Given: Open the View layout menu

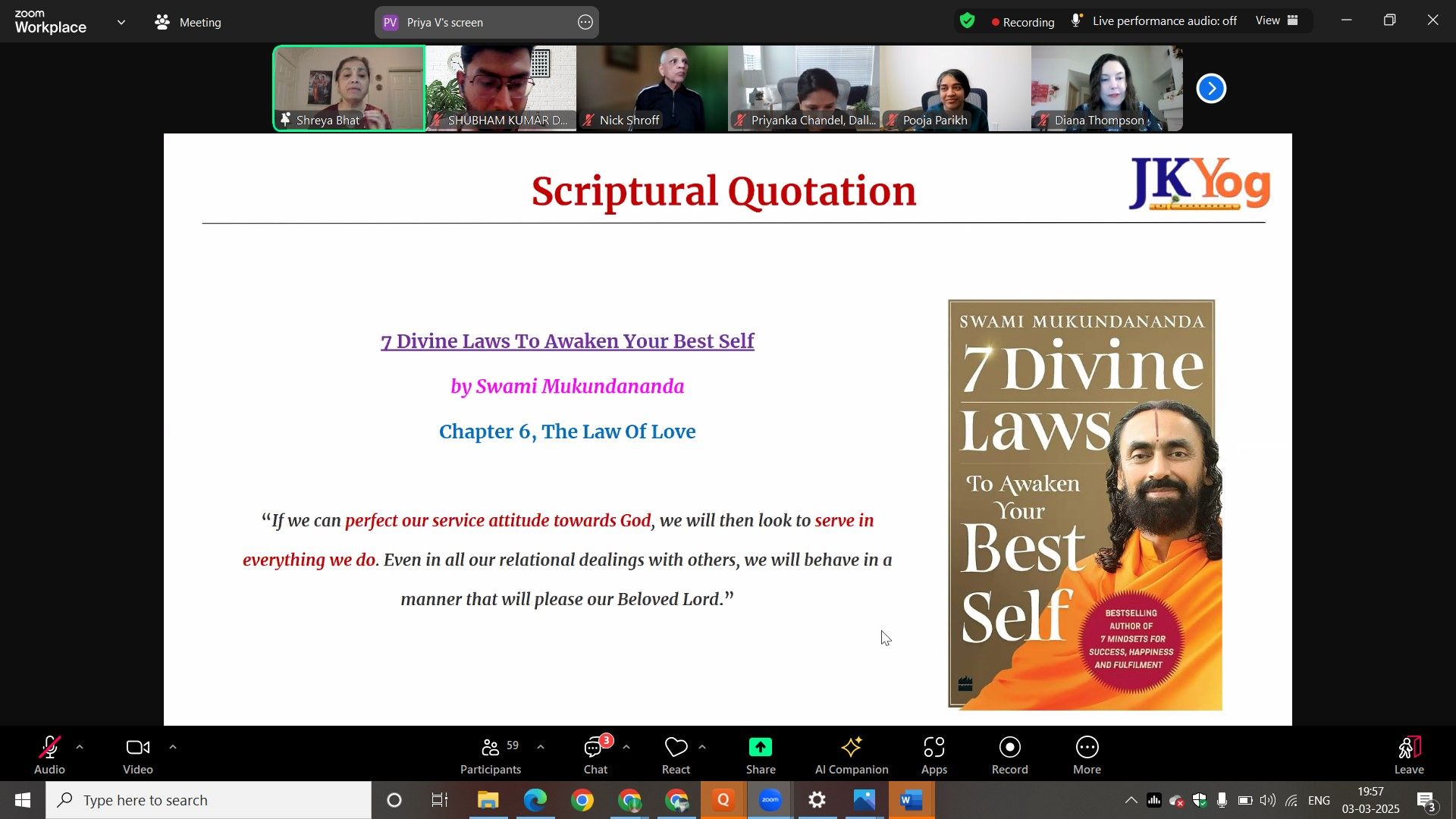Looking at the screenshot, I should 1277,21.
